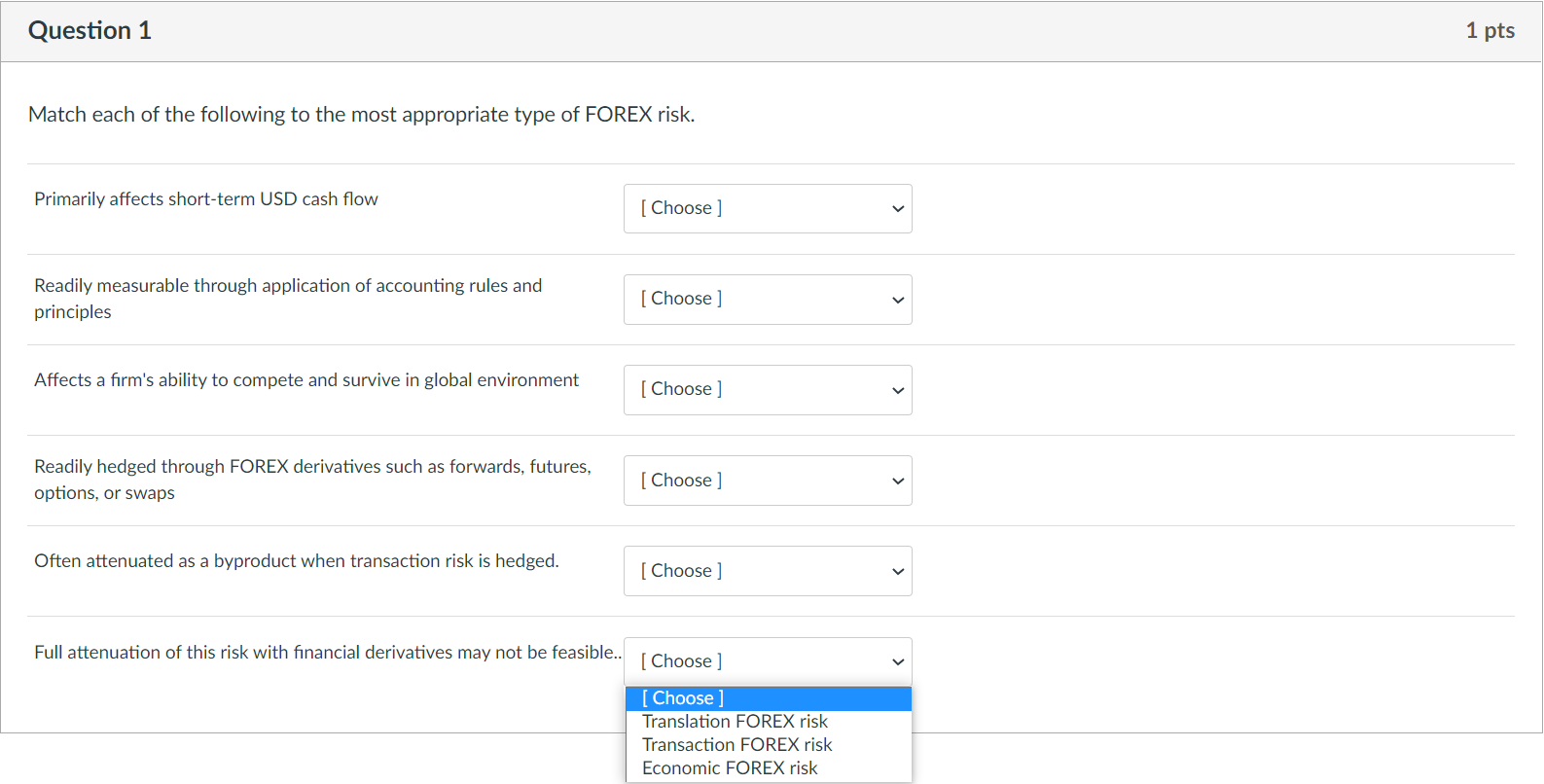Click 'Readily measurable through application' statement
The width and height of the screenshot is (1544, 784).
point(288,299)
